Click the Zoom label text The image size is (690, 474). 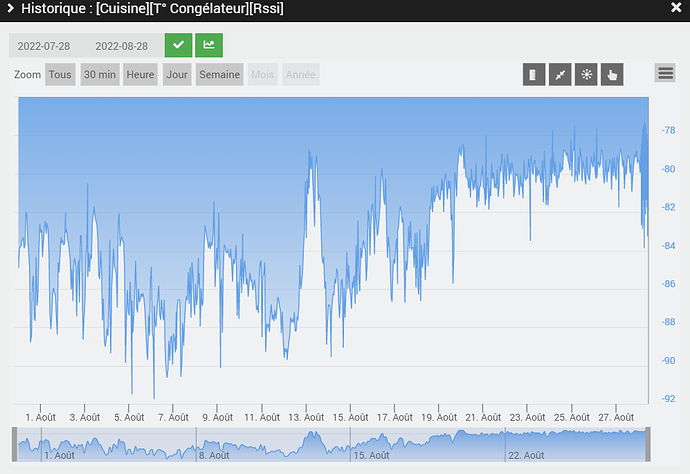click(27, 74)
